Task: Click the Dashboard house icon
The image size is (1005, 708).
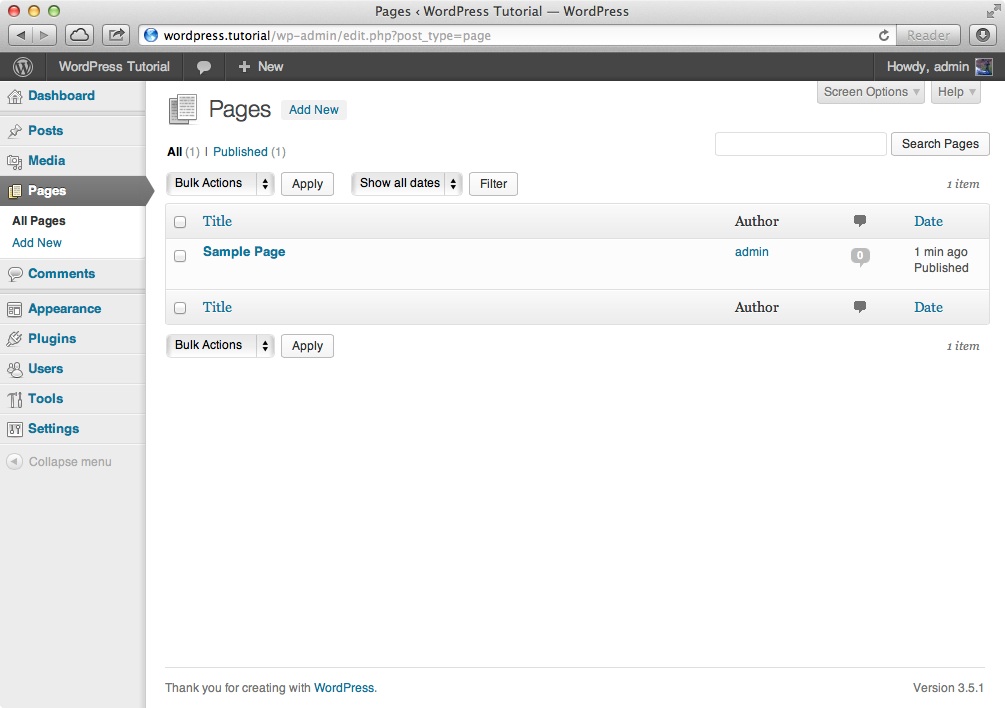Action: pyautogui.click(x=15, y=97)
